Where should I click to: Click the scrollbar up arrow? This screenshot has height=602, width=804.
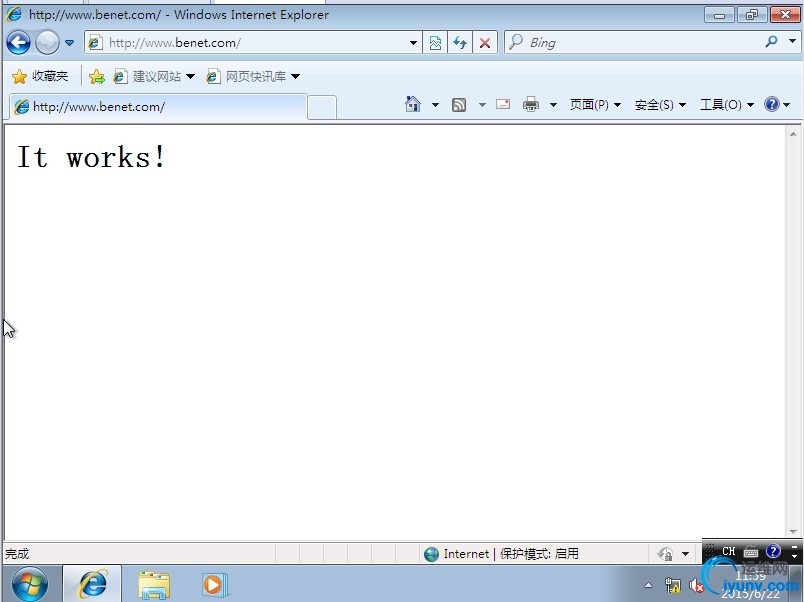pyautogui.click(x=793, y=134)
